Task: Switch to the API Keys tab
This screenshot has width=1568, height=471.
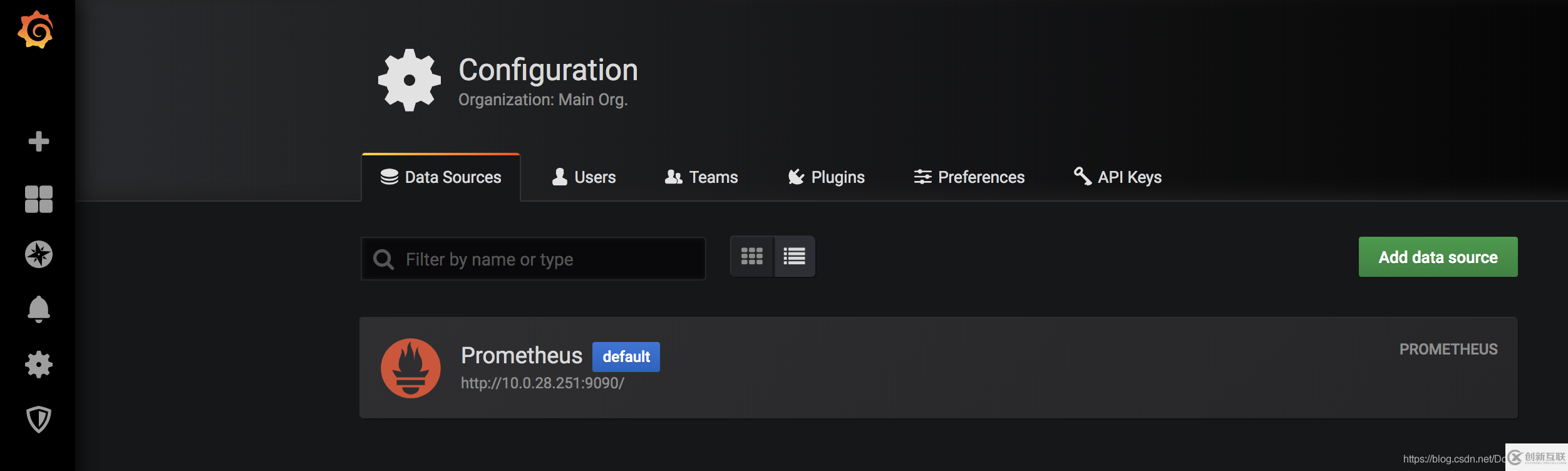Action: [1118, 177]
